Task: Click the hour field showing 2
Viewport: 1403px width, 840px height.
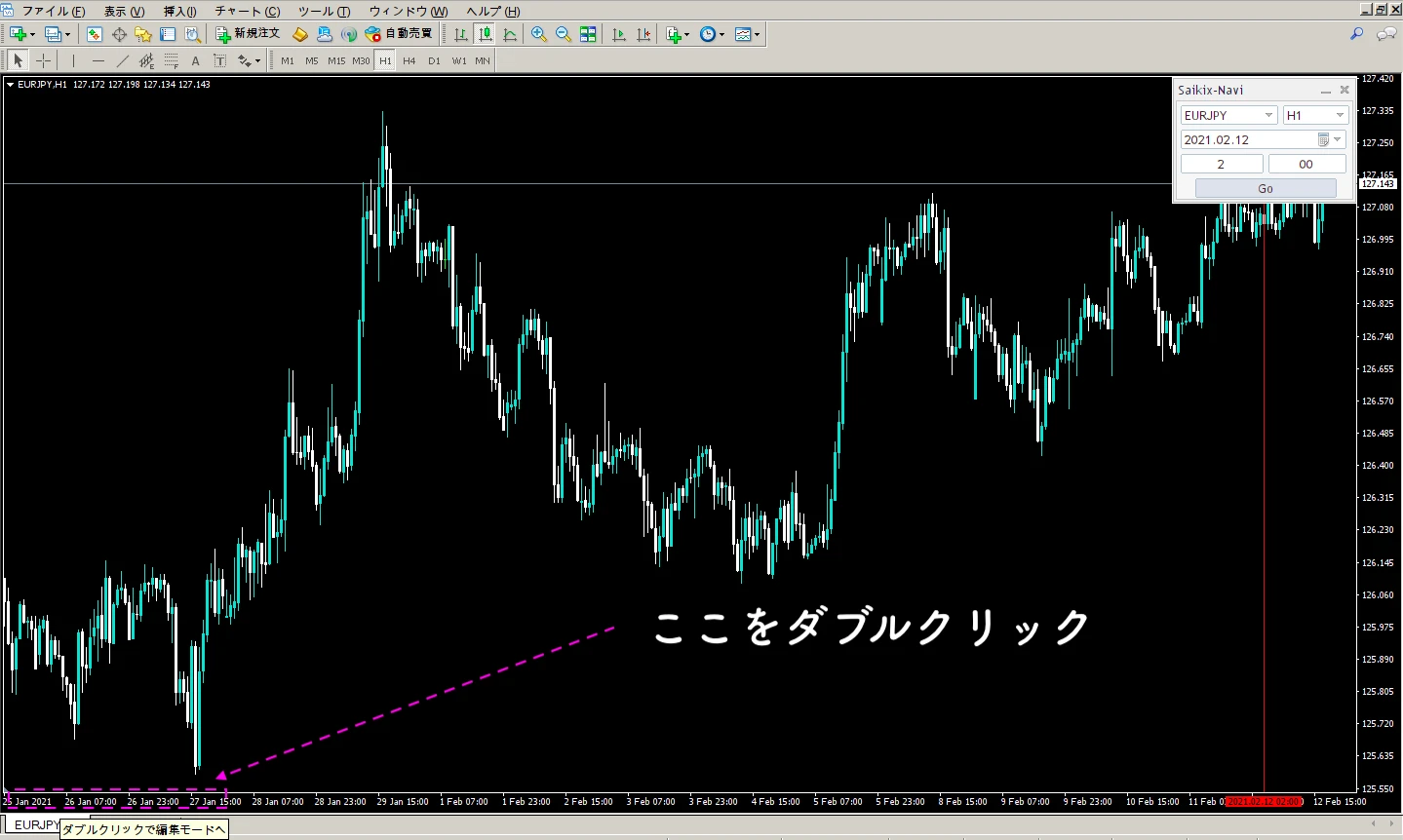Action: pos(1221,164)
